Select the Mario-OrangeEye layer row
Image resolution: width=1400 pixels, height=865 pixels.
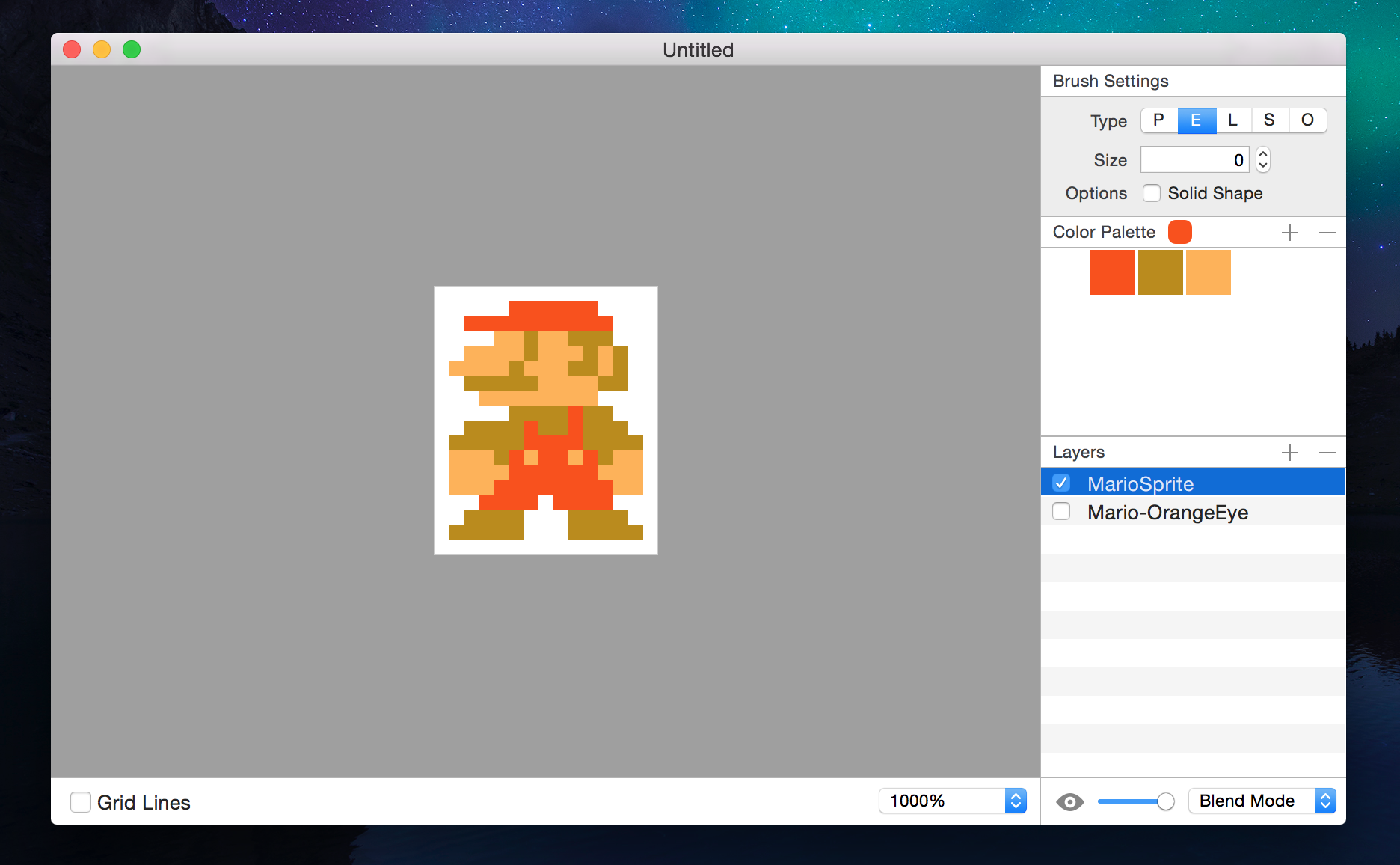(x=1193, y=511)
